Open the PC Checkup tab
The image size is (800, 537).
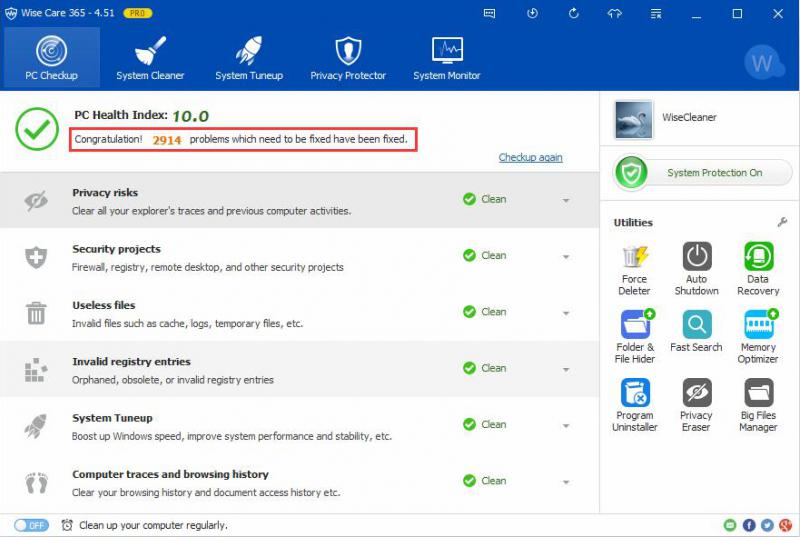tap(52, 58)
